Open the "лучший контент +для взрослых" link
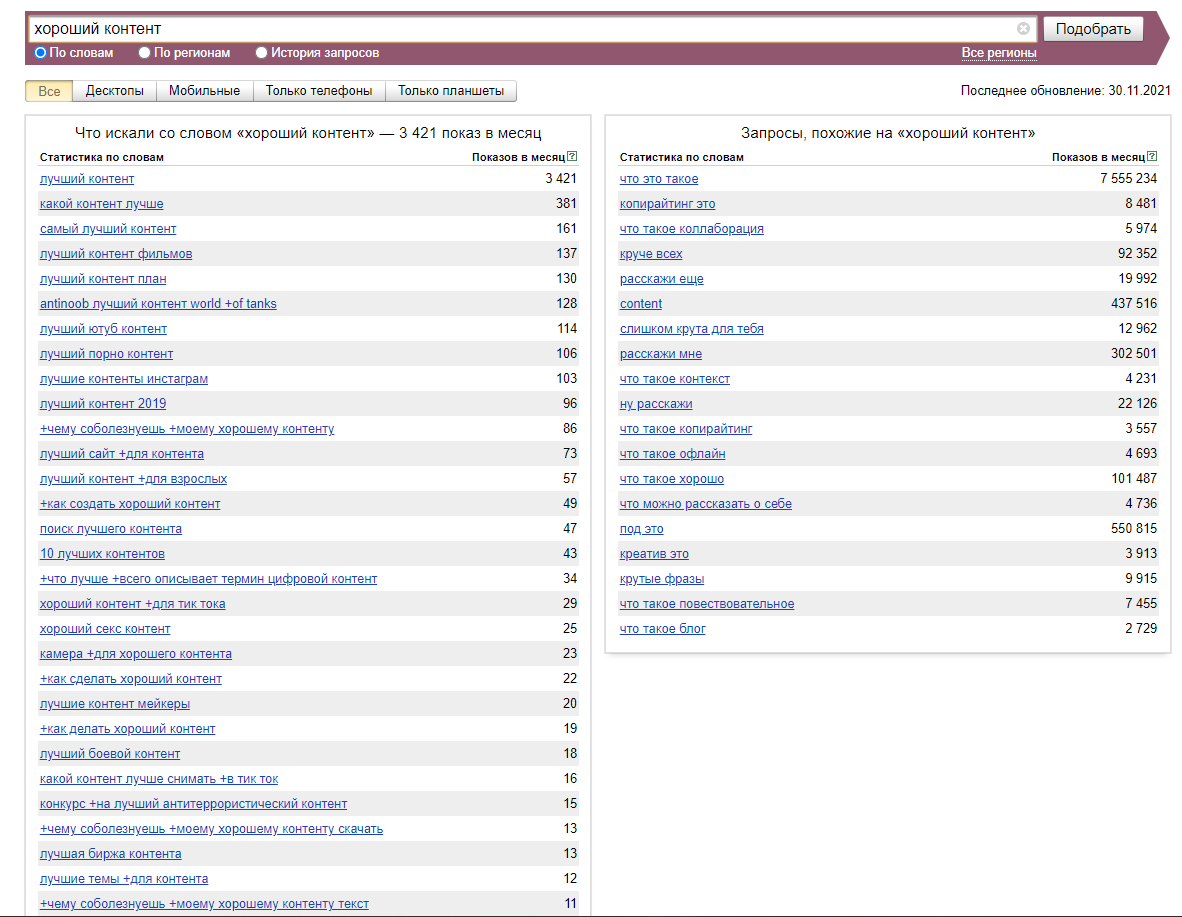The image size is (1182, 917). pyautogui.click(x=133, y=478)
